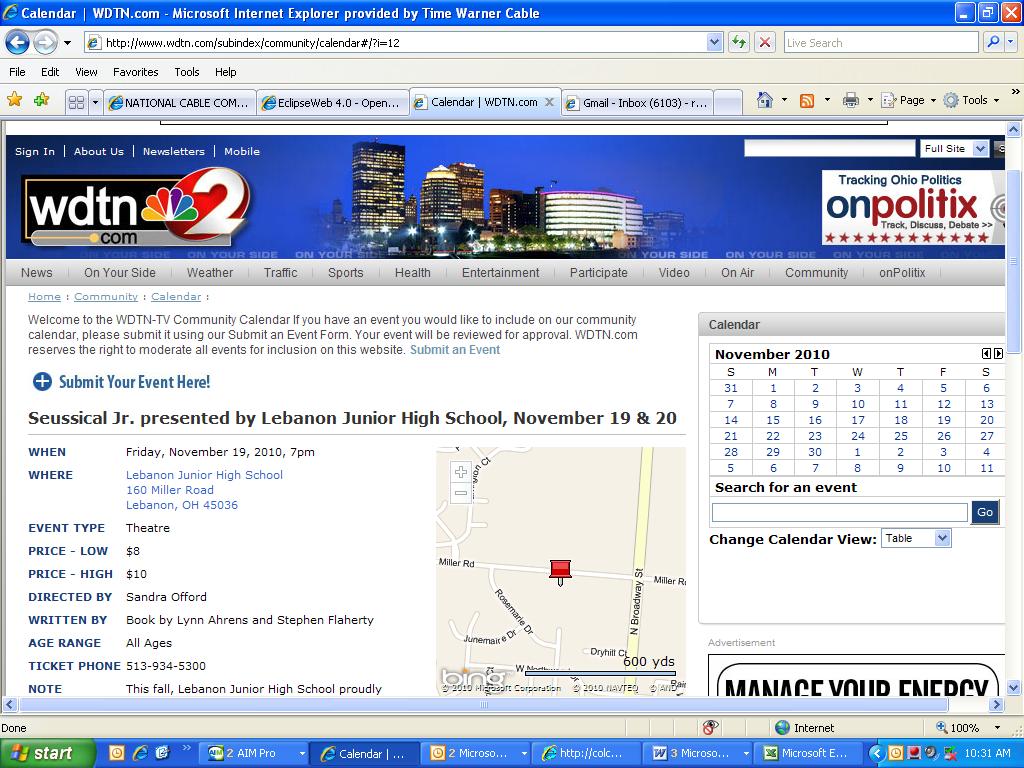Click the browser Forward arrow button
This screenshot has height=768, width=1024.
[x=45, y=43]
